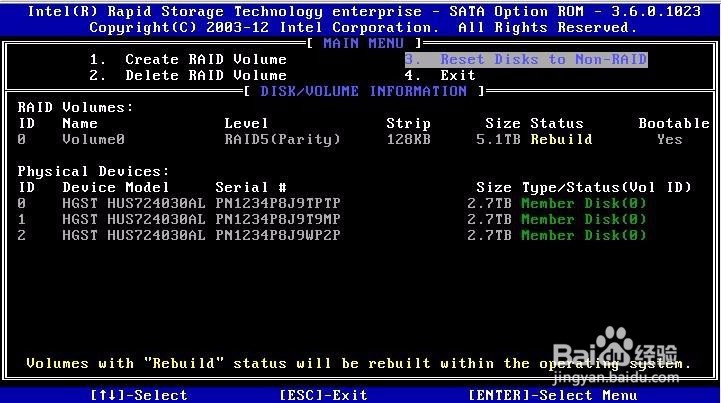Click the Name column header in RAID Volumes

(80, 123)
